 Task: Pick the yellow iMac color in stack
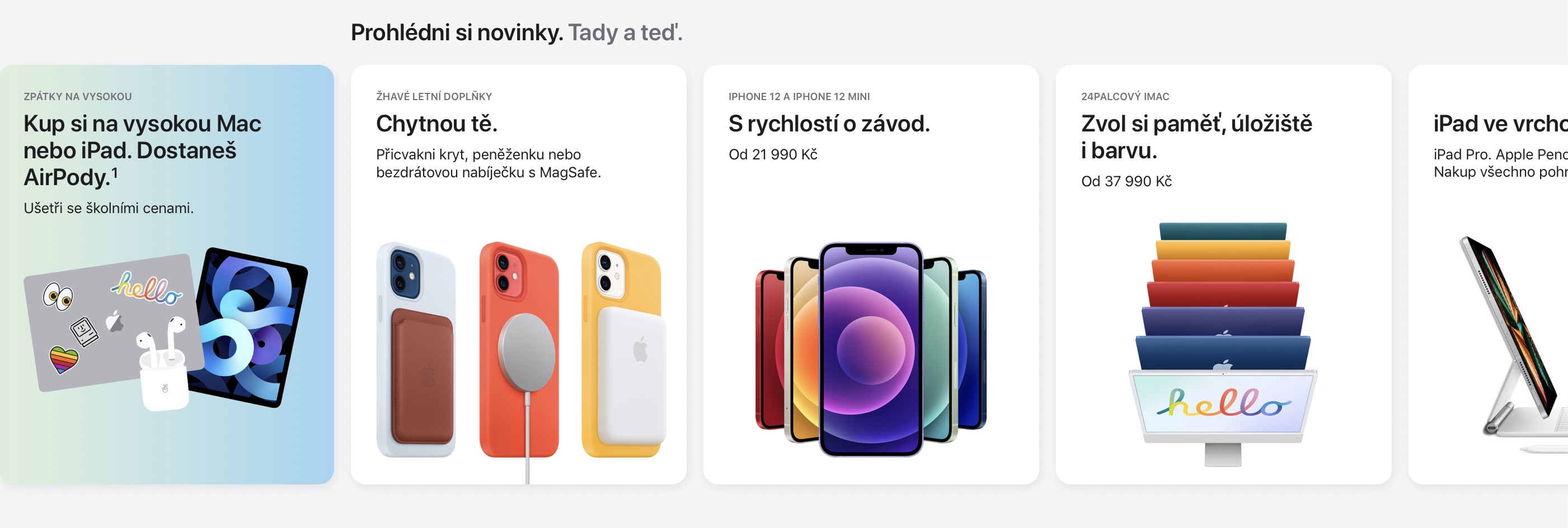[1223, 251]
